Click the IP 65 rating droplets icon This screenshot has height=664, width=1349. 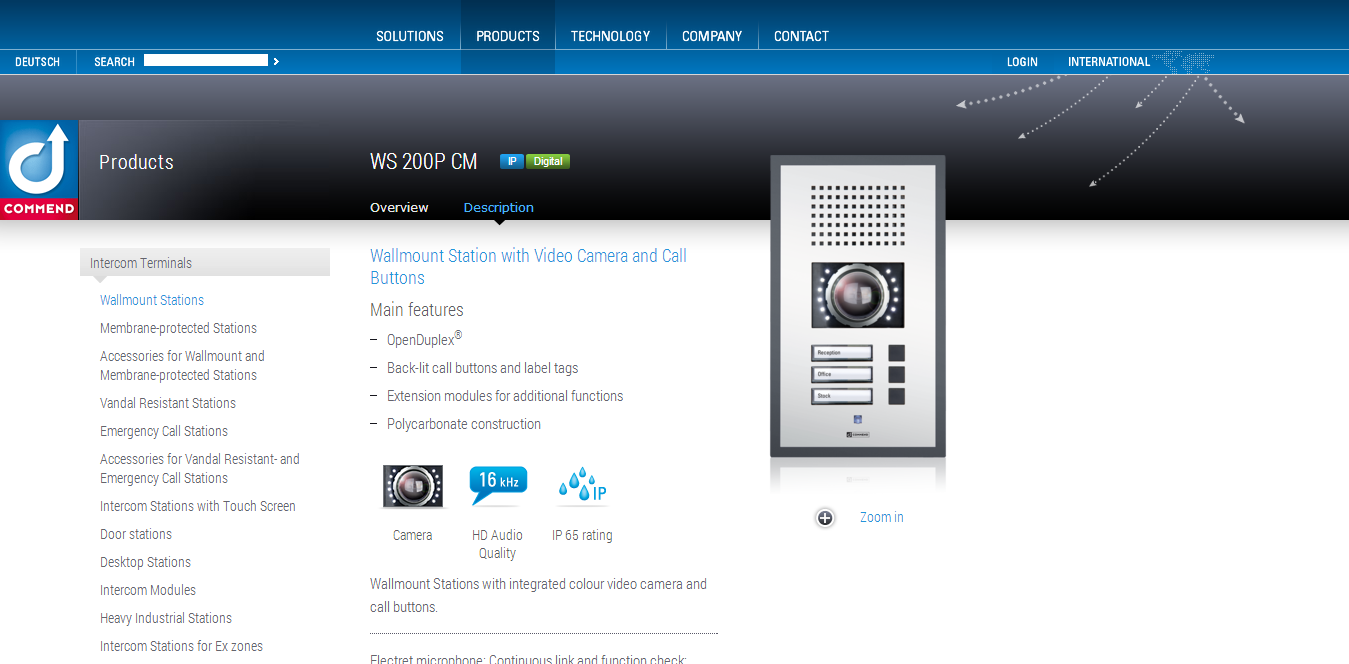coord(582,487)
